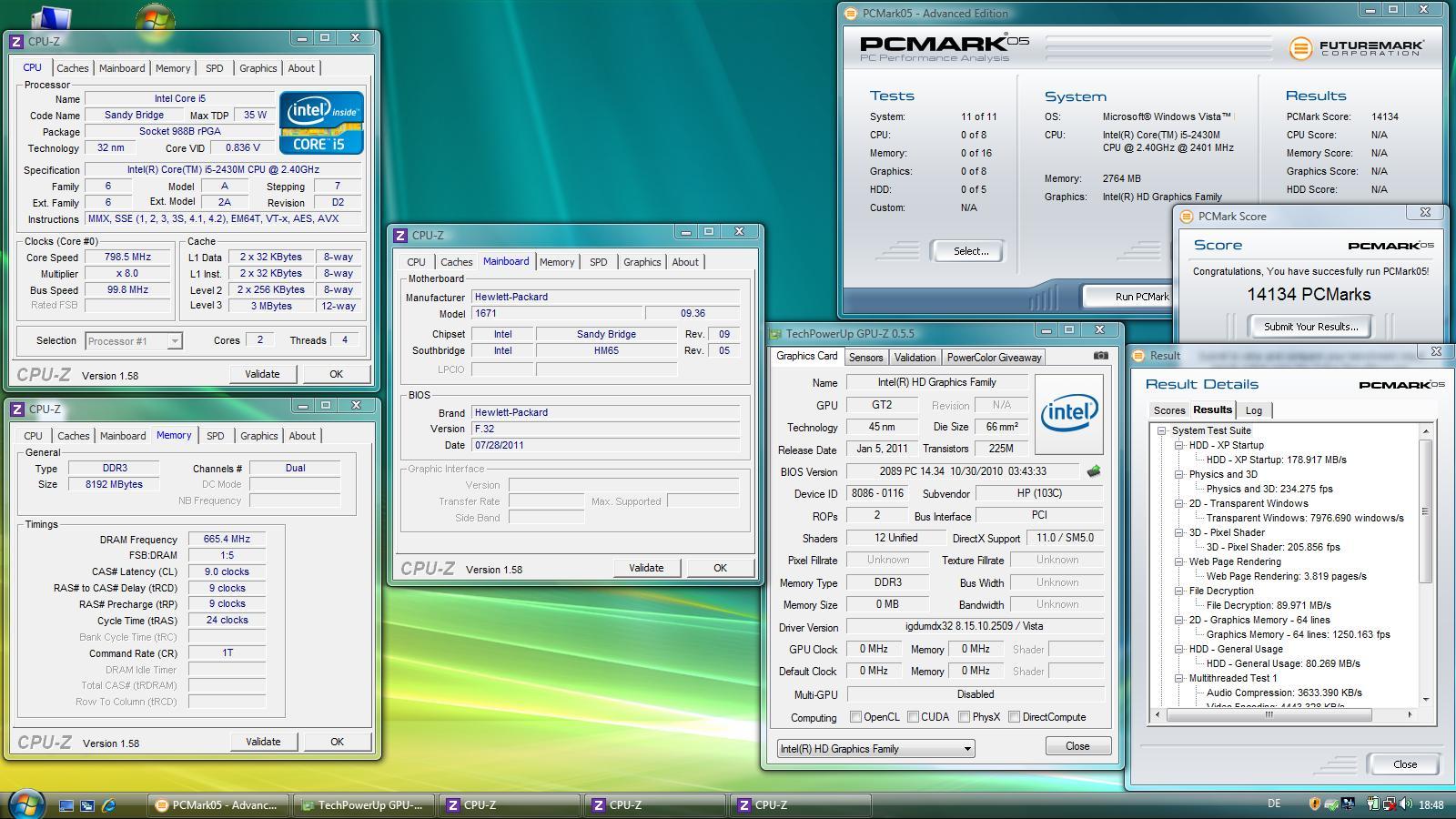Launch Internet Explorer from quick launch
Screen dimensions: 1456x819
109,805
